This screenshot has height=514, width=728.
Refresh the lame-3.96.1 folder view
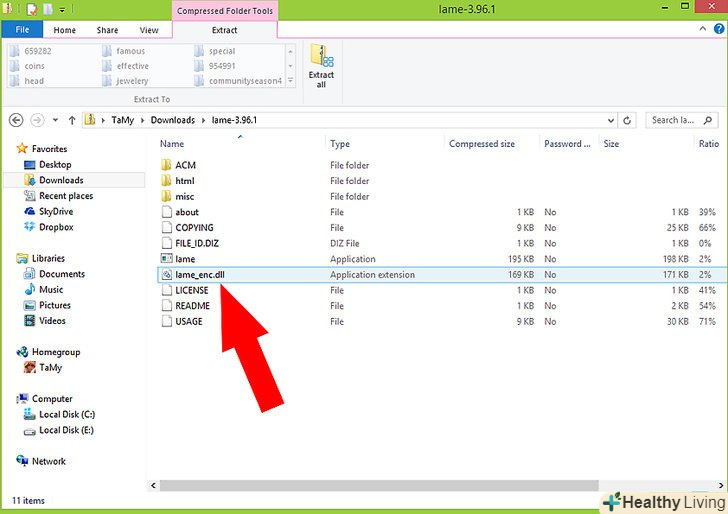[627, 120]
